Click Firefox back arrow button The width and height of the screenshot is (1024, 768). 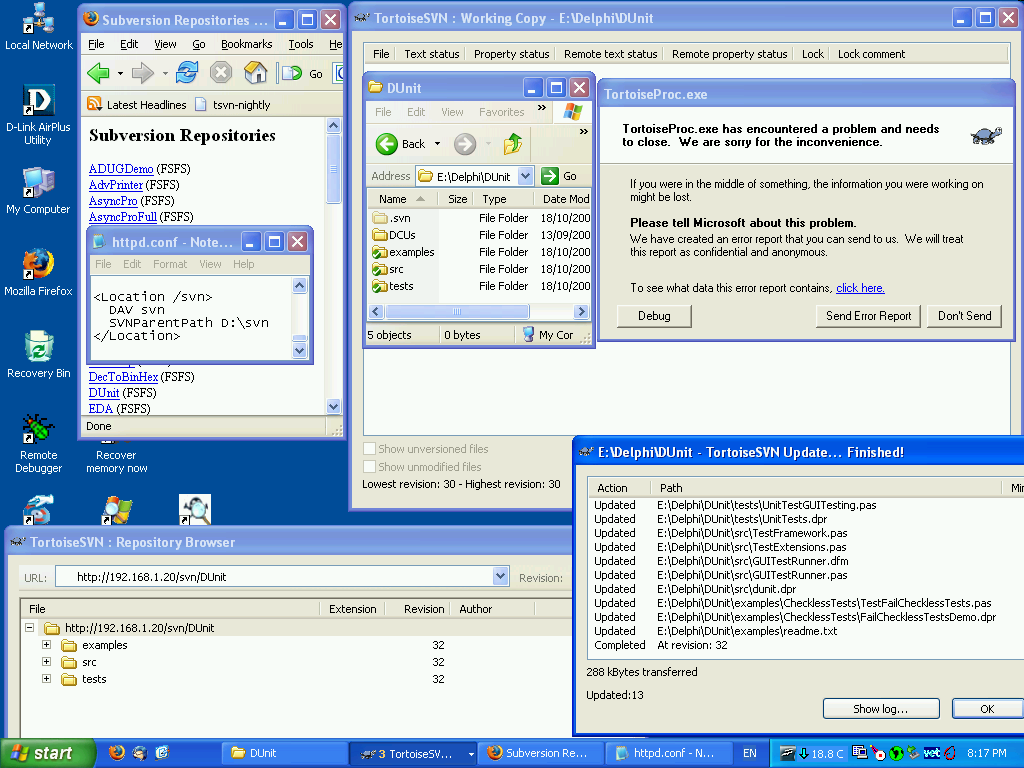pos(99,72)
